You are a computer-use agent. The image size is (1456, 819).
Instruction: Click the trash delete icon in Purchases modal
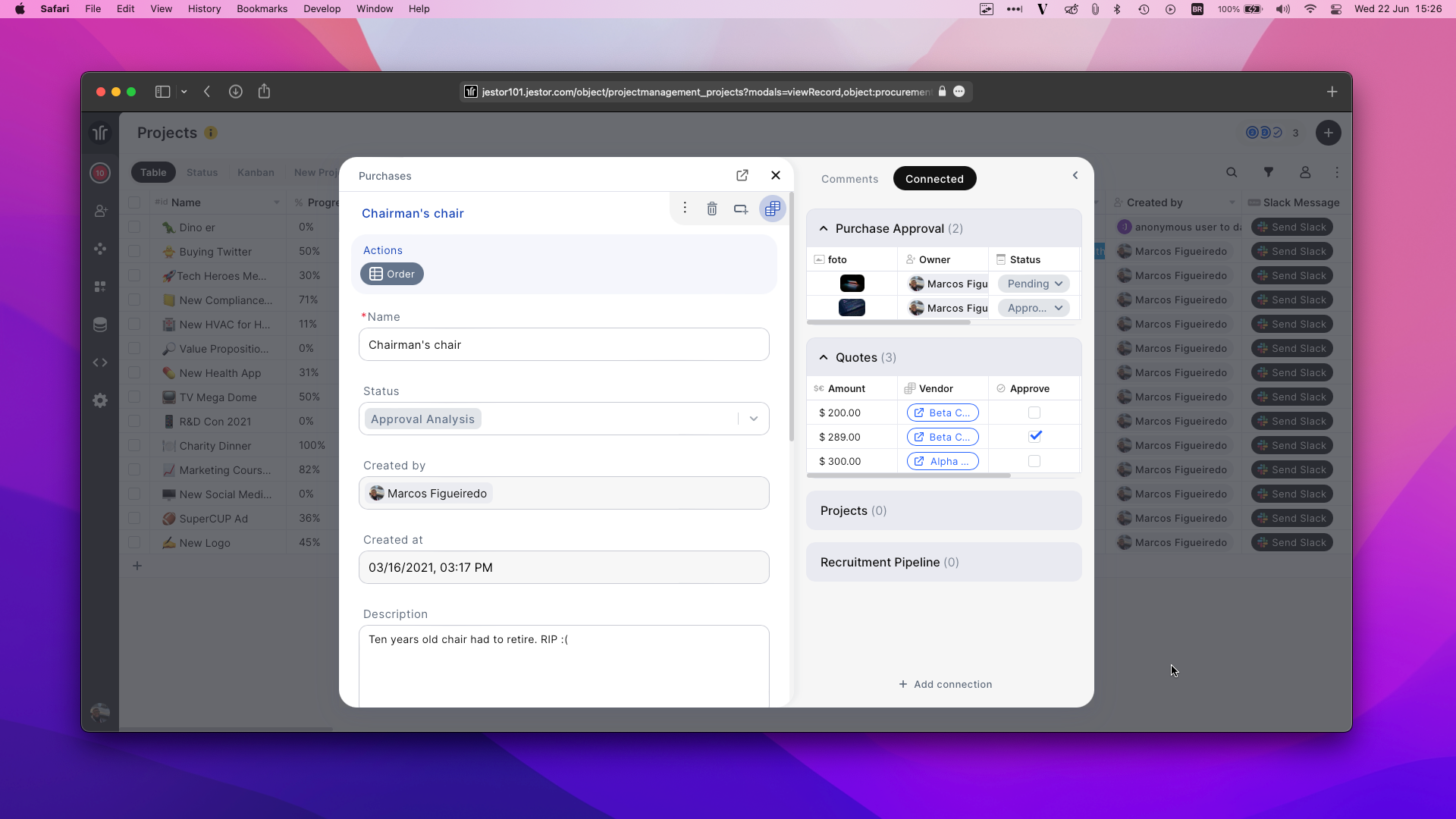click(x=711, y=209)
